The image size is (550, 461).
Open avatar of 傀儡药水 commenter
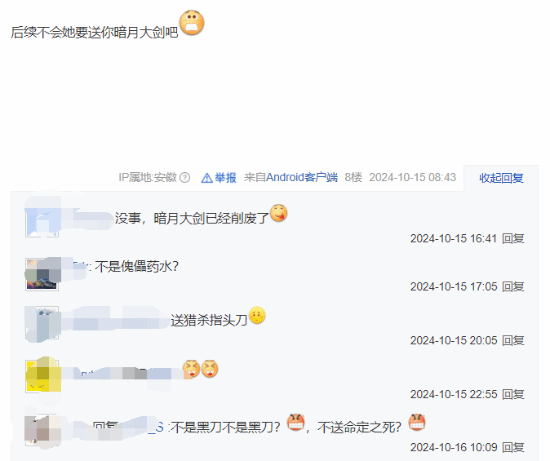[42, 274]
